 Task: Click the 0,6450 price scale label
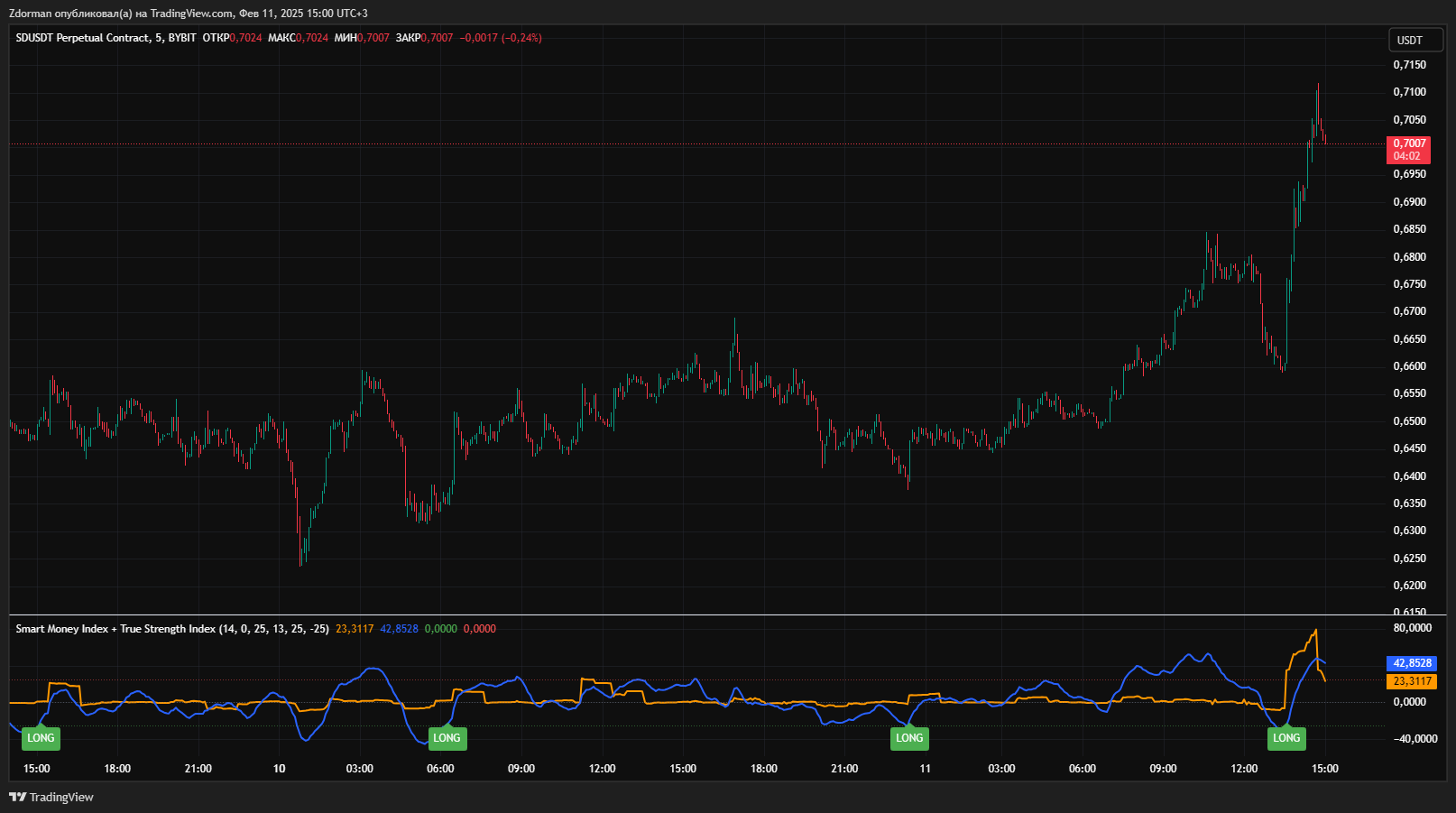1410,448
